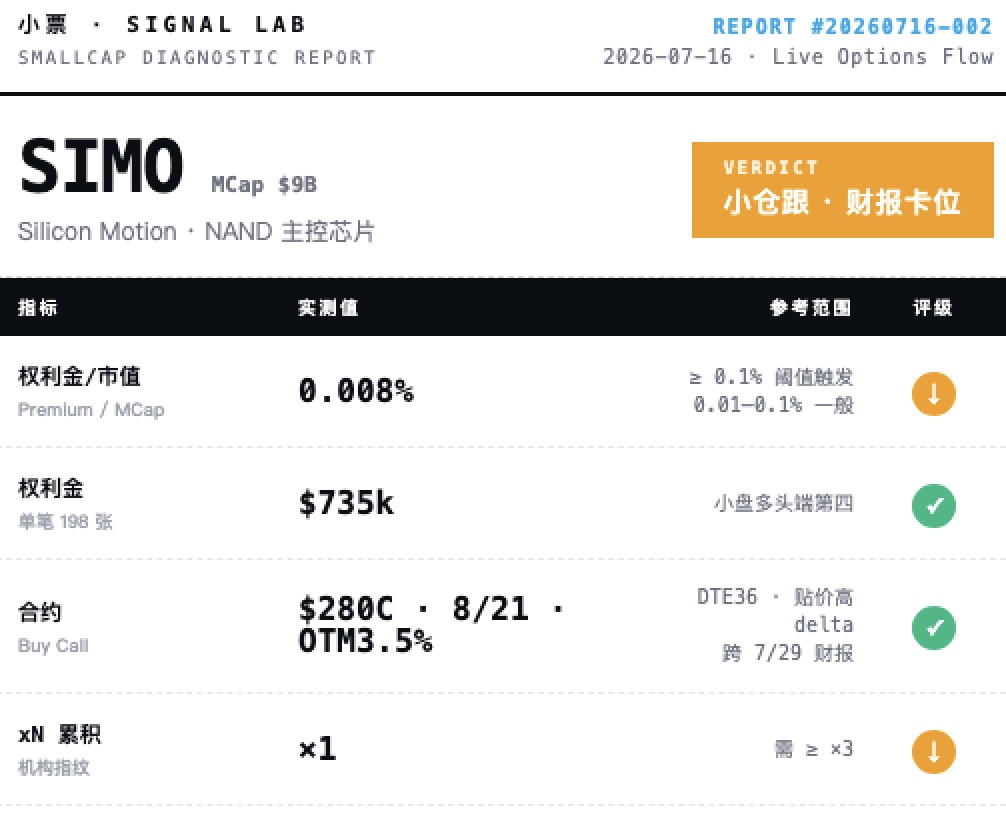Select the 实测值 column header
The height and width of the screenshot is (832, 1006).
point(328,307)
